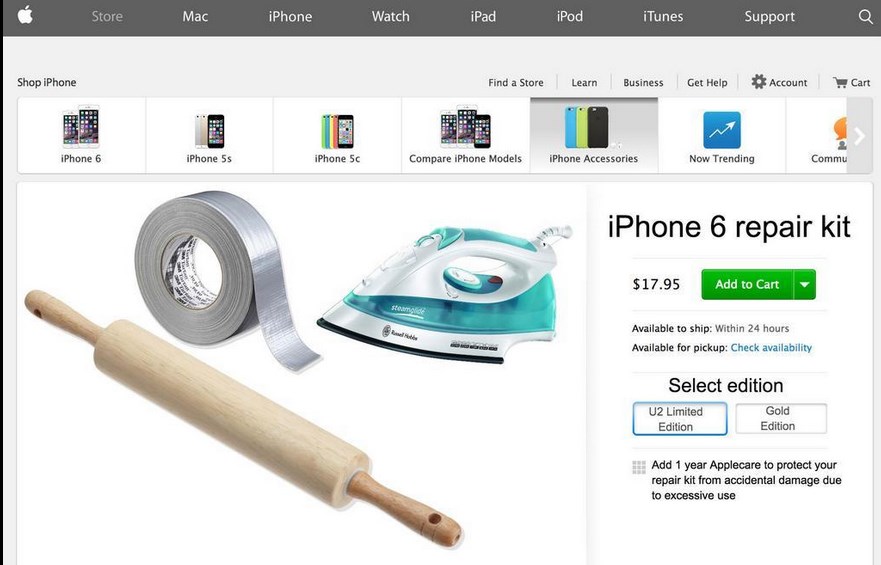Open the Compare iPhone Models icon
The width and height of the screenshot is (881, 565).
click(465, 127)
